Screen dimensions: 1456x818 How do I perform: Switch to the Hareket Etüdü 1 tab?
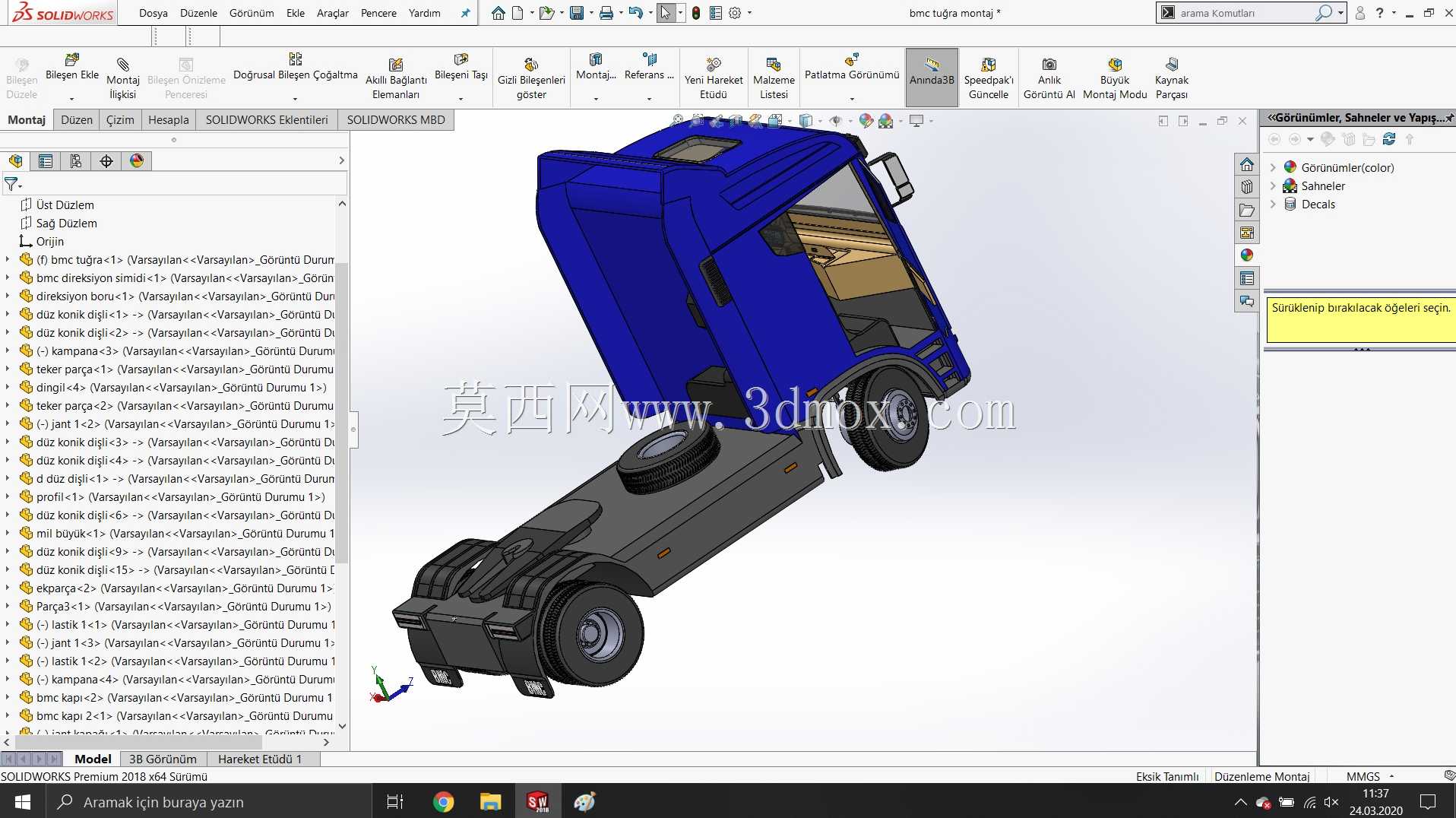coord(260,759)
